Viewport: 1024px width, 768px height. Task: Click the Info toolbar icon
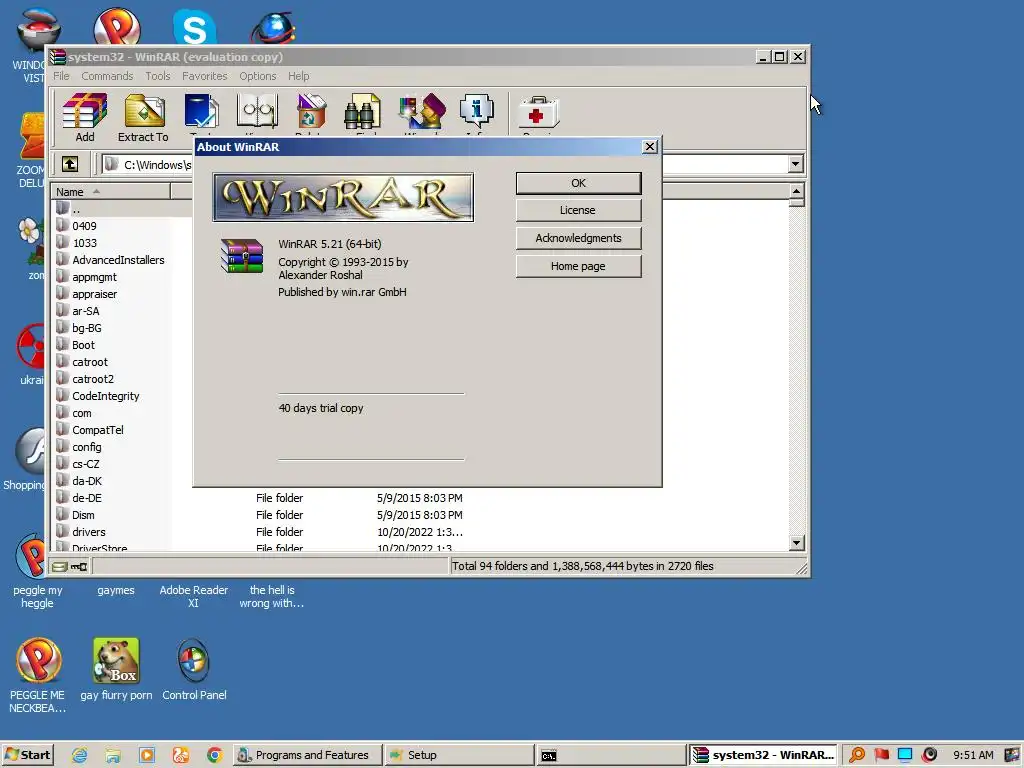[476, 112]
